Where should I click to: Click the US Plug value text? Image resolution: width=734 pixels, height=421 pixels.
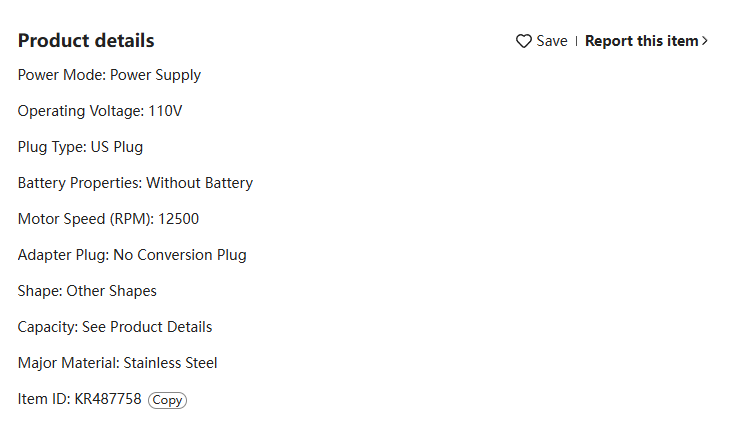pos(117,148)
